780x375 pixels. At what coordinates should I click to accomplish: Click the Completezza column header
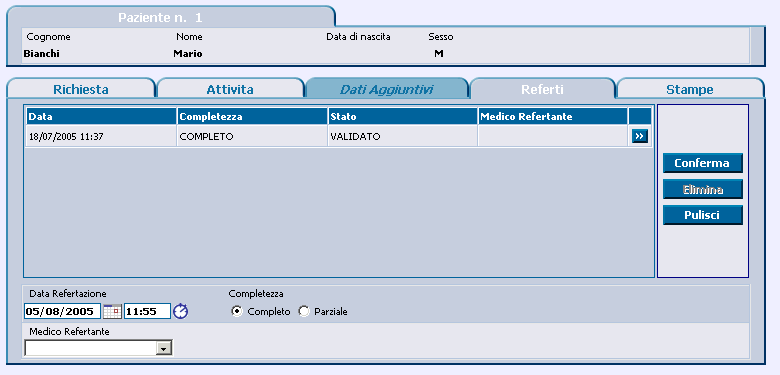252,117
